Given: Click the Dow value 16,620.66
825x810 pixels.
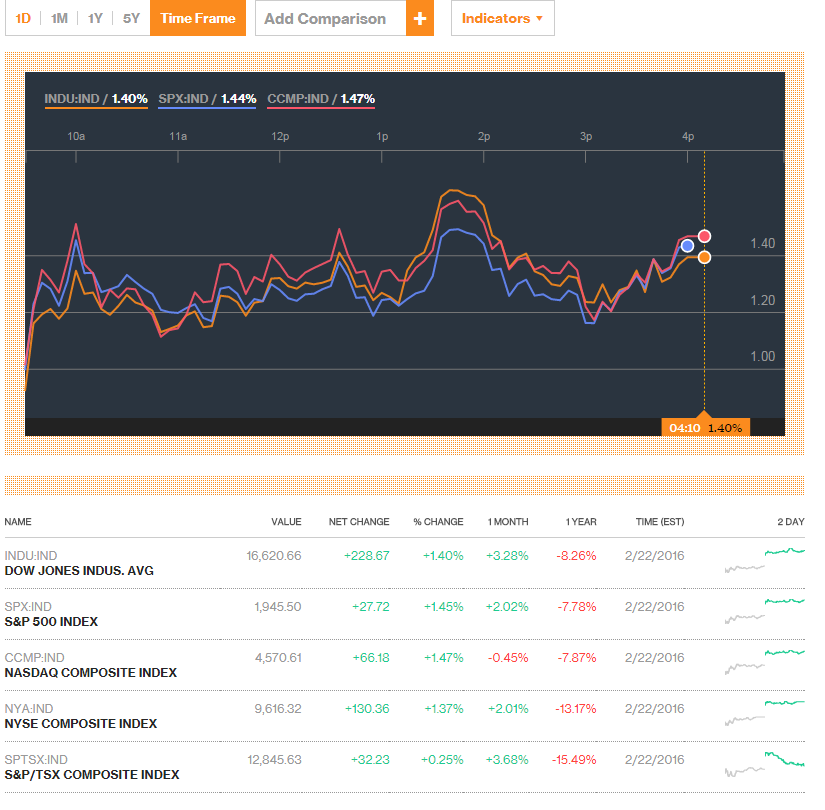Looking at the screenshot, I should pos(274,556).
